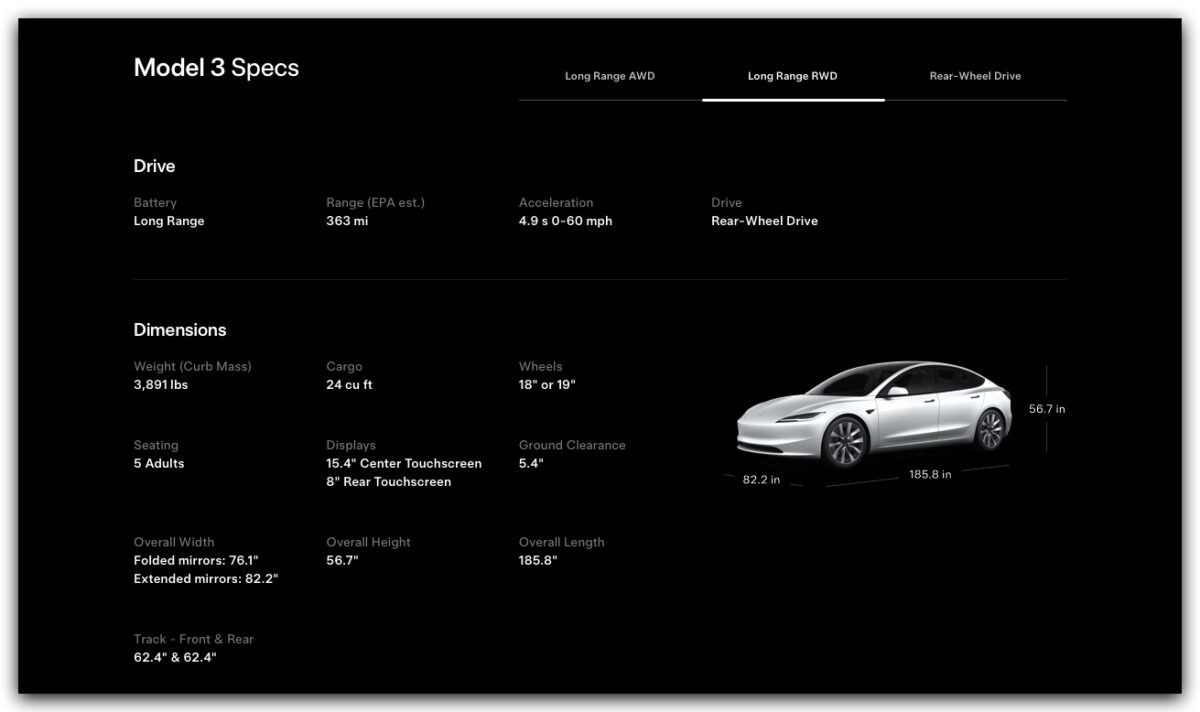1200x712 pixels.
Task: Click the Overall Length label
Action: (561, 543)
